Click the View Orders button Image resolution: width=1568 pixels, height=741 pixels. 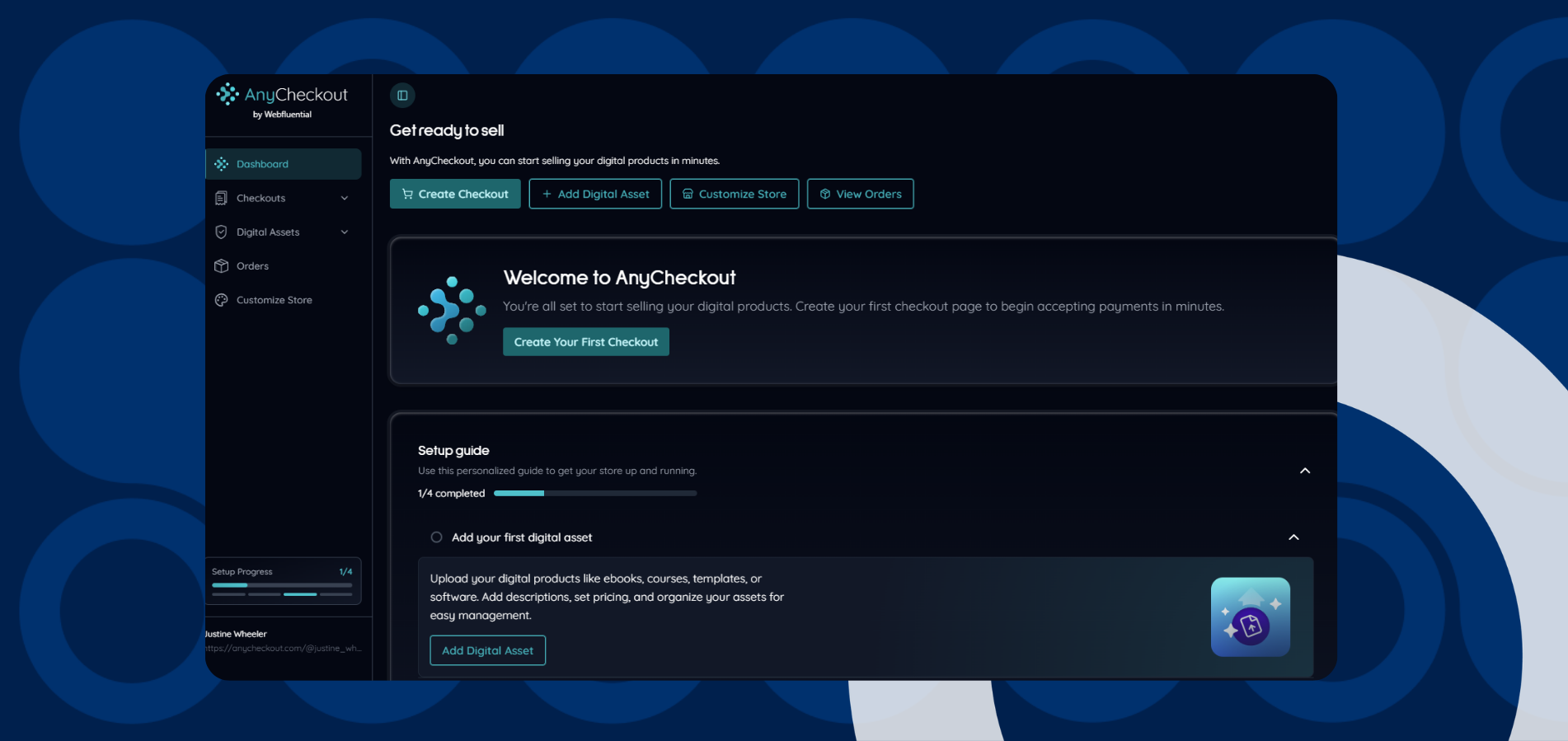point(860,195)
